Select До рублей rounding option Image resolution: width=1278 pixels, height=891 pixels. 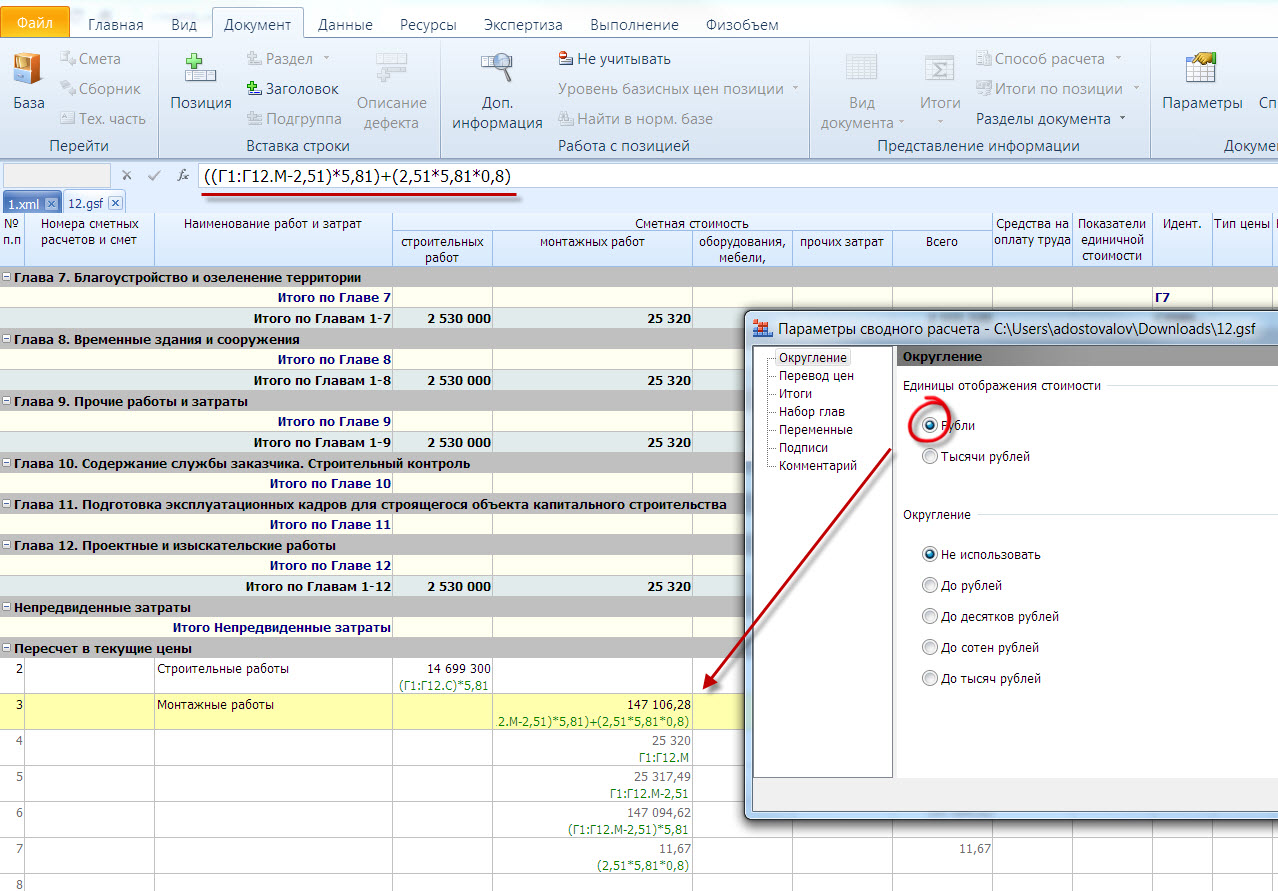click(931, 586)
